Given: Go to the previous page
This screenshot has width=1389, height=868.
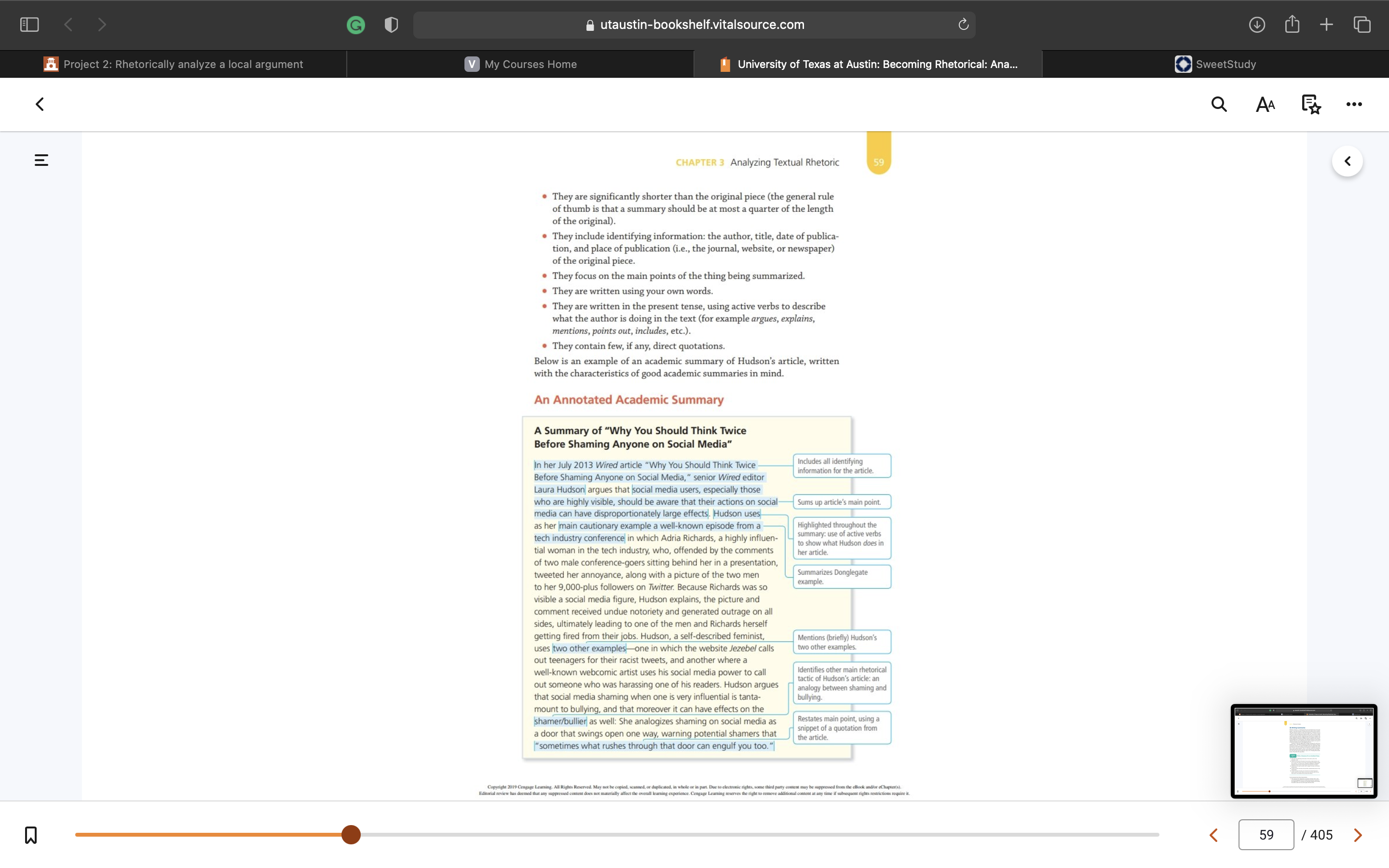Looking at the screenshot, I should pos(1213,835).
